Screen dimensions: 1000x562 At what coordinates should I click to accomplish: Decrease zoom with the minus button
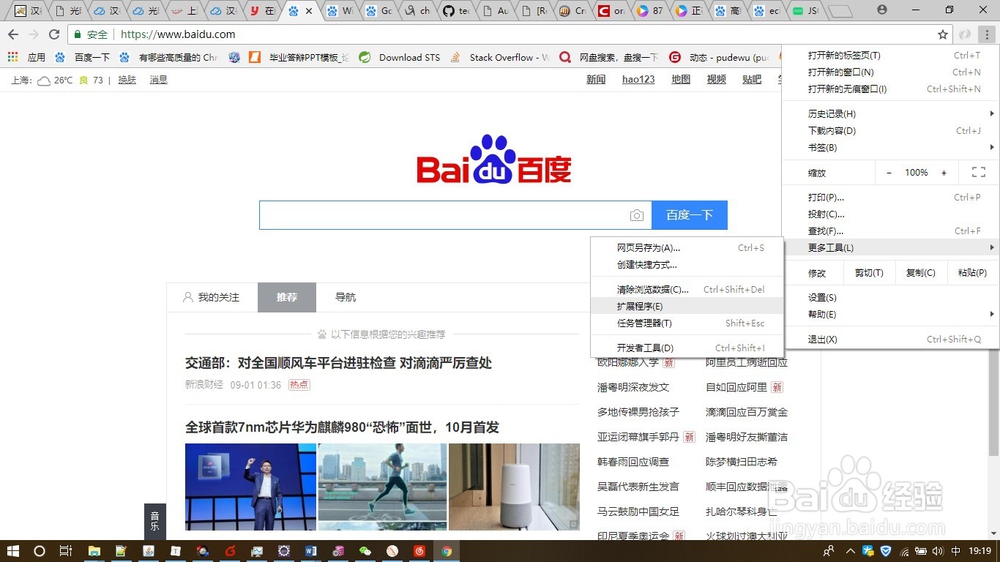click(x=889, y=173)
